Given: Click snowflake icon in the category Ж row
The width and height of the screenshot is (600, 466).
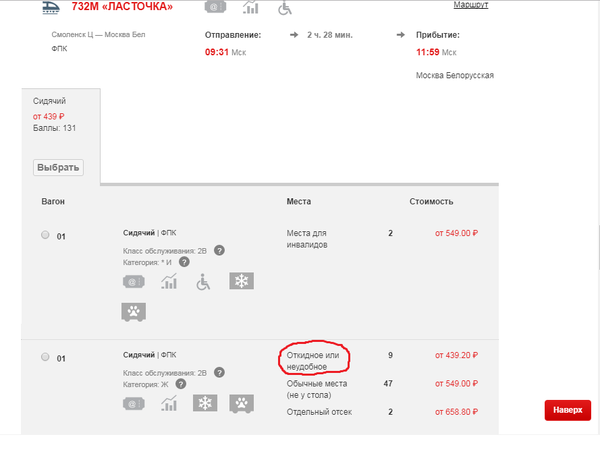Looking at the screenshot, I should 205,403.
